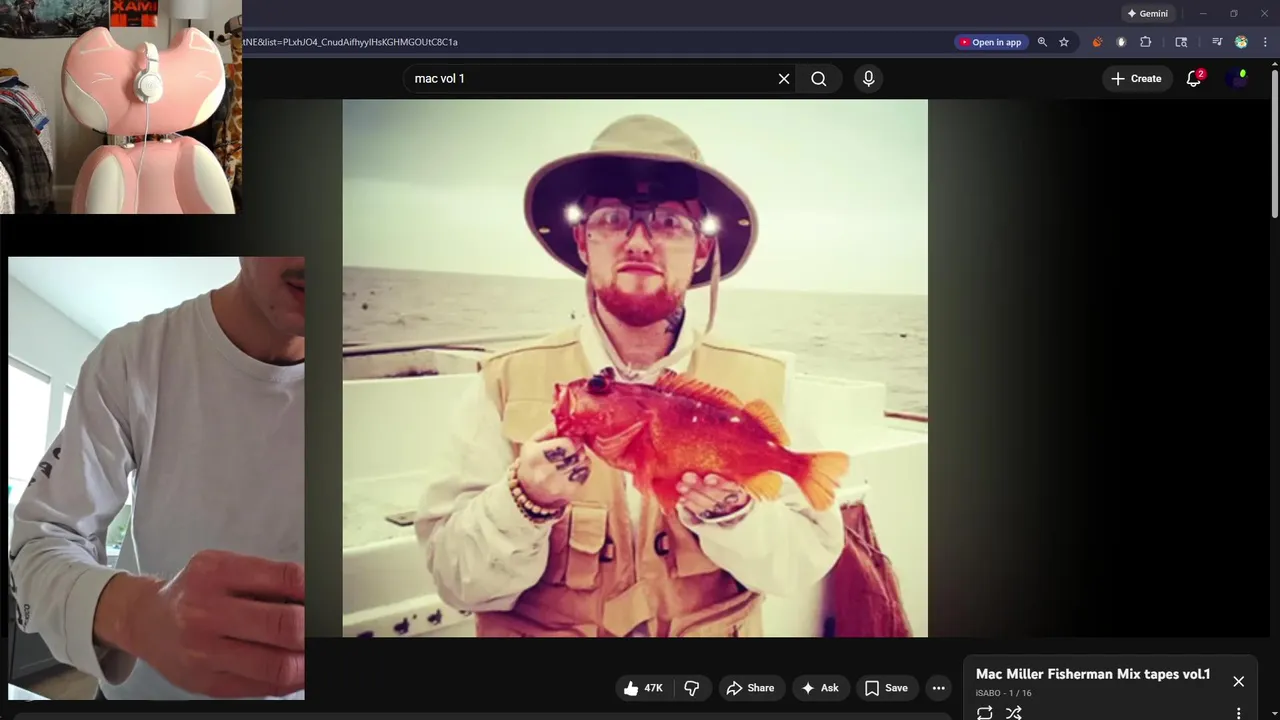Toggle shuffle playlist
This screenshot has height=720, width=1280.
point(1014,713)
